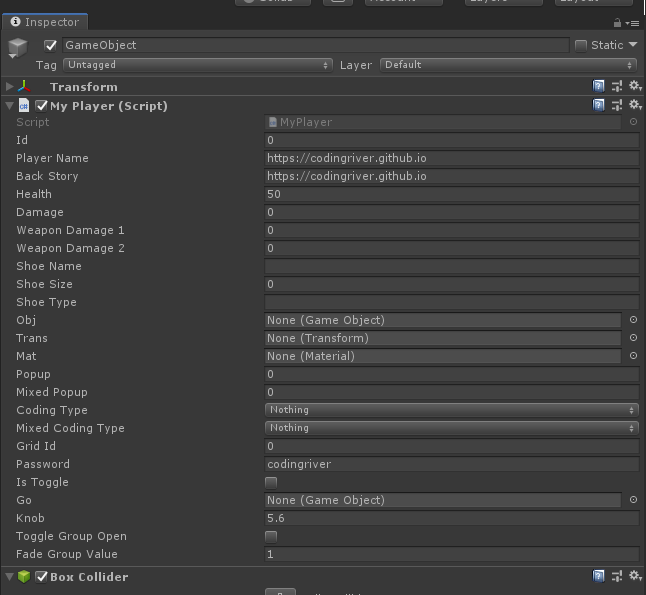Open Box Collider preset selector icon
646x595 pixels.
617,576
